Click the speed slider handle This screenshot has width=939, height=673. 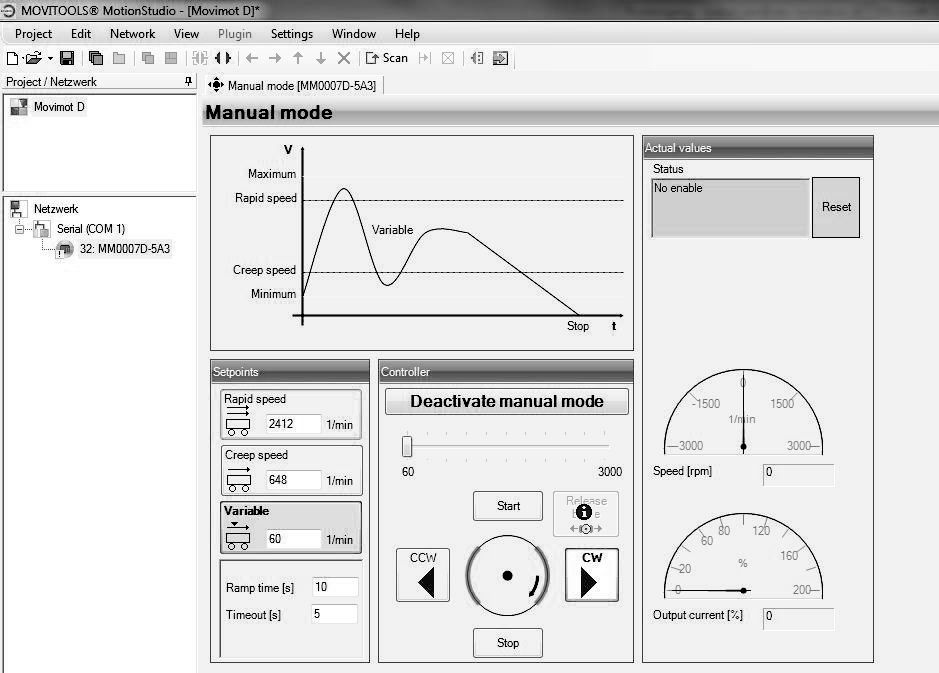pos(407,446)
